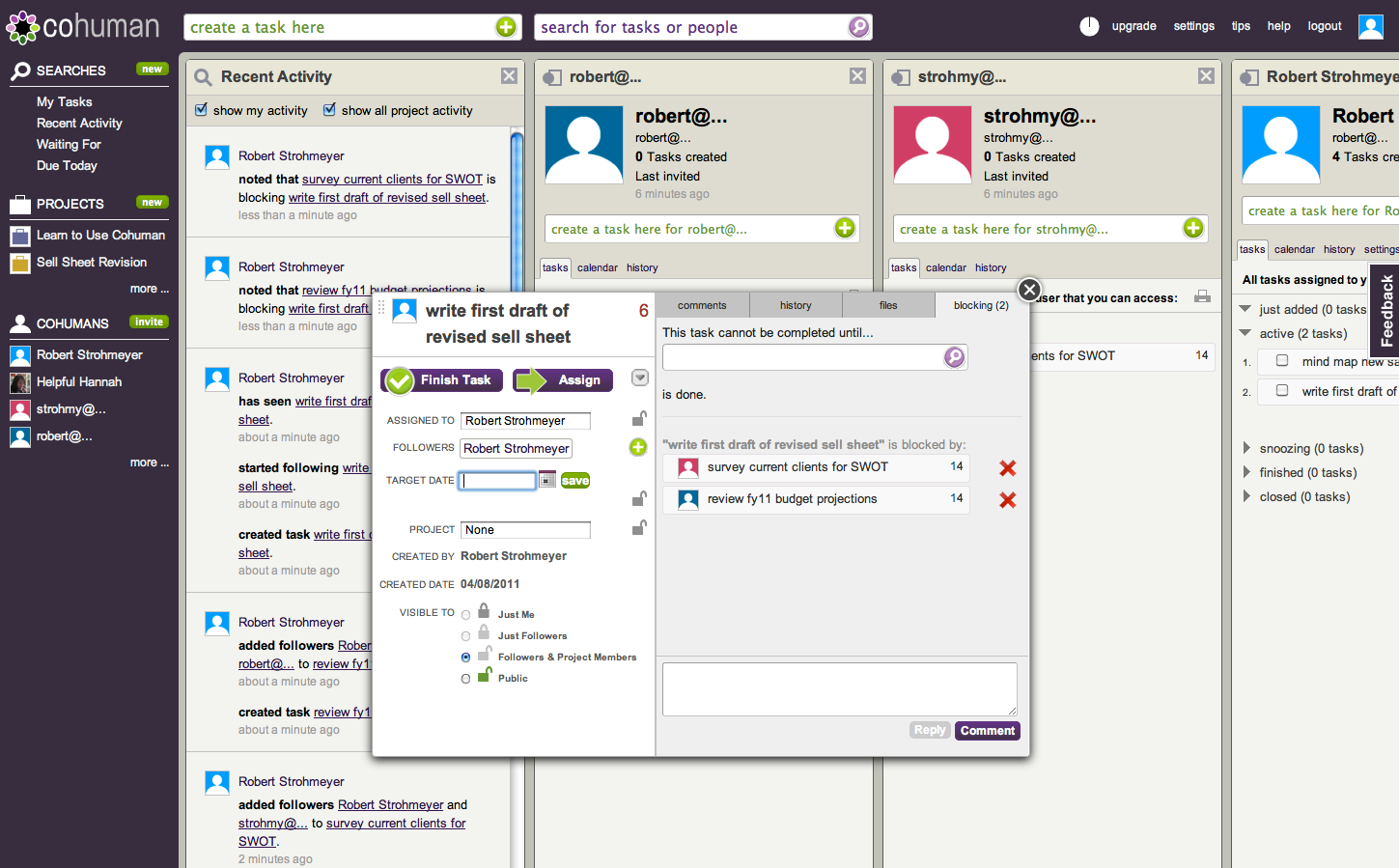Click the invite badge next to Cohumans
1399x868 pixels.
pos(149,322)
